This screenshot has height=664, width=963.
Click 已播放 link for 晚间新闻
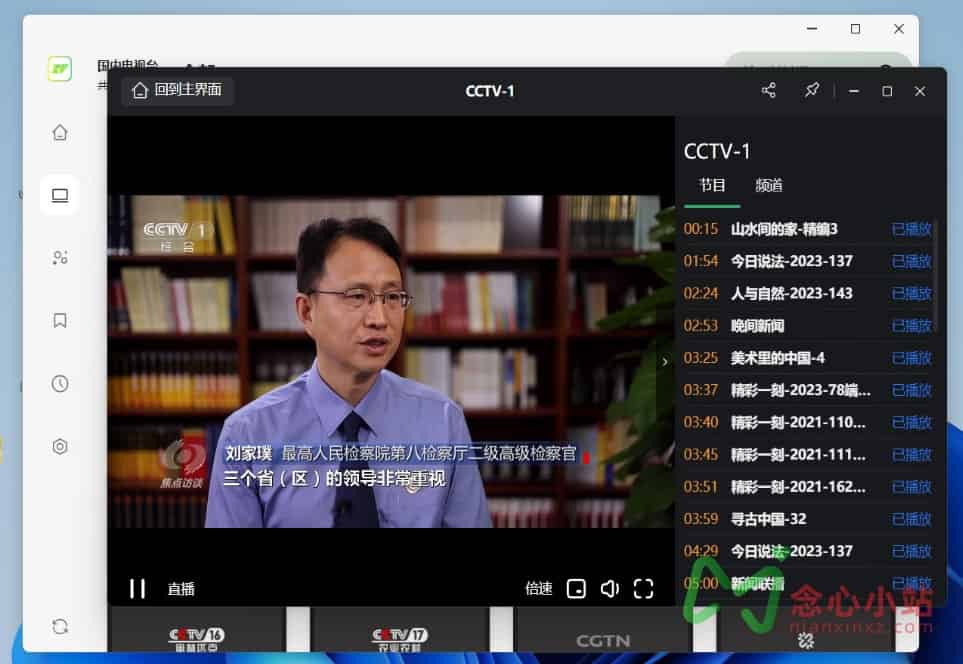pyautogui.click(x=911, y=326)
